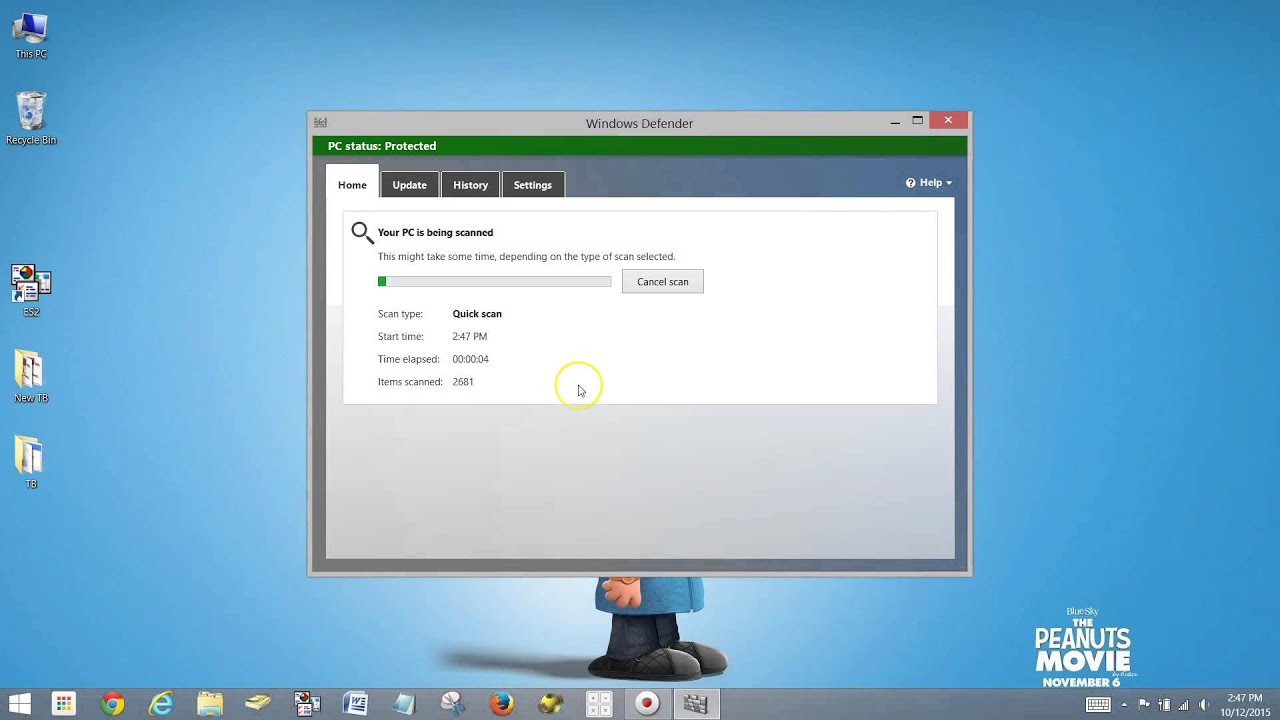Open the yellow sphere taskbar icon
The height and width of the screenshot is (720, 1280).
click(x=550, y=704)
